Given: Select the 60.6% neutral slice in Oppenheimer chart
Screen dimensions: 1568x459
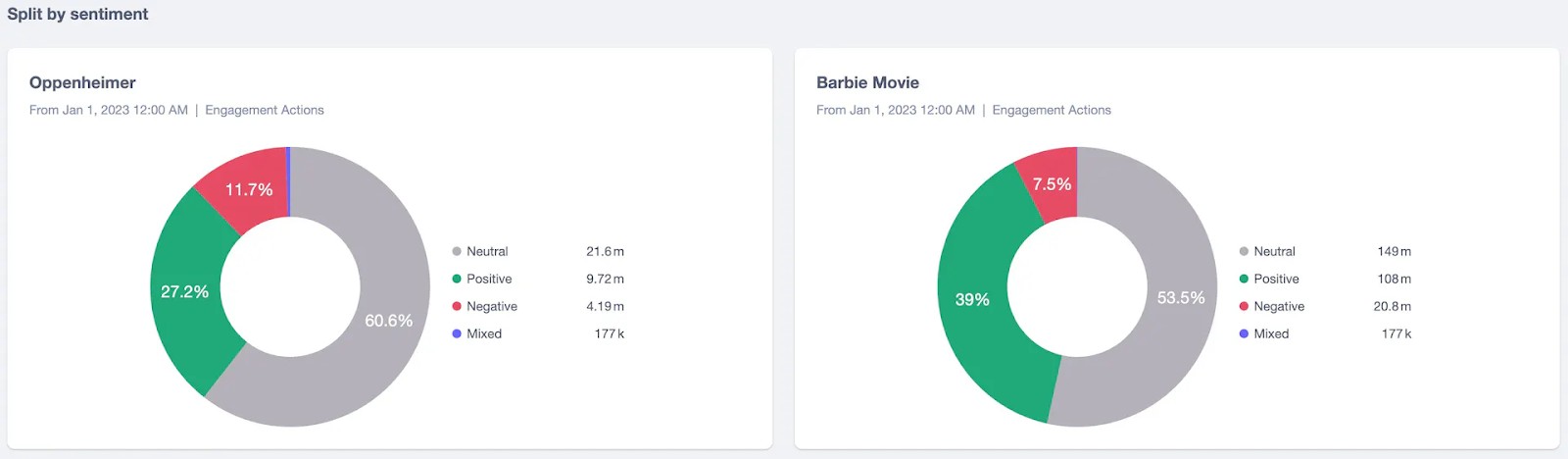Looking at the screenshot, I should click(x=389, y=321).
